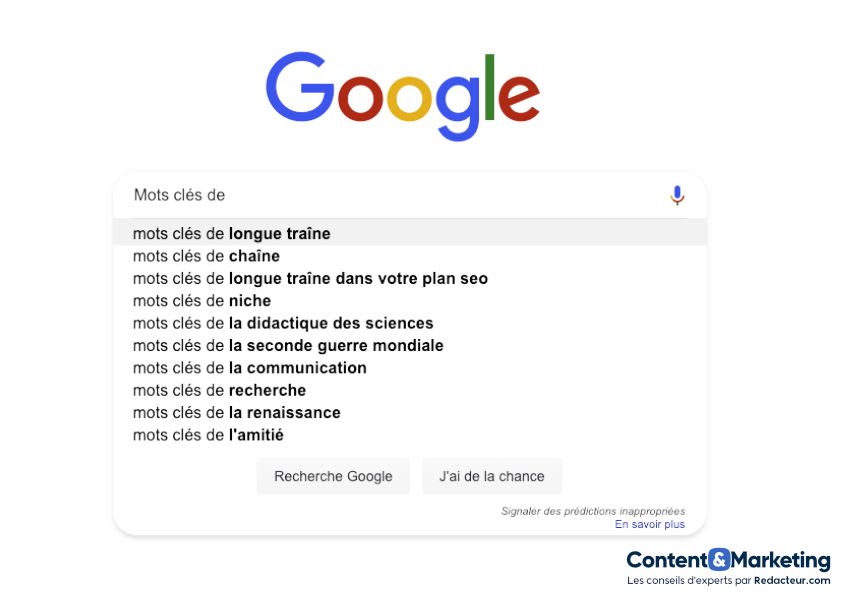
Task: Select 'mots clés de la seconde guerre mondiale'
Action: [x=287, y=345]
